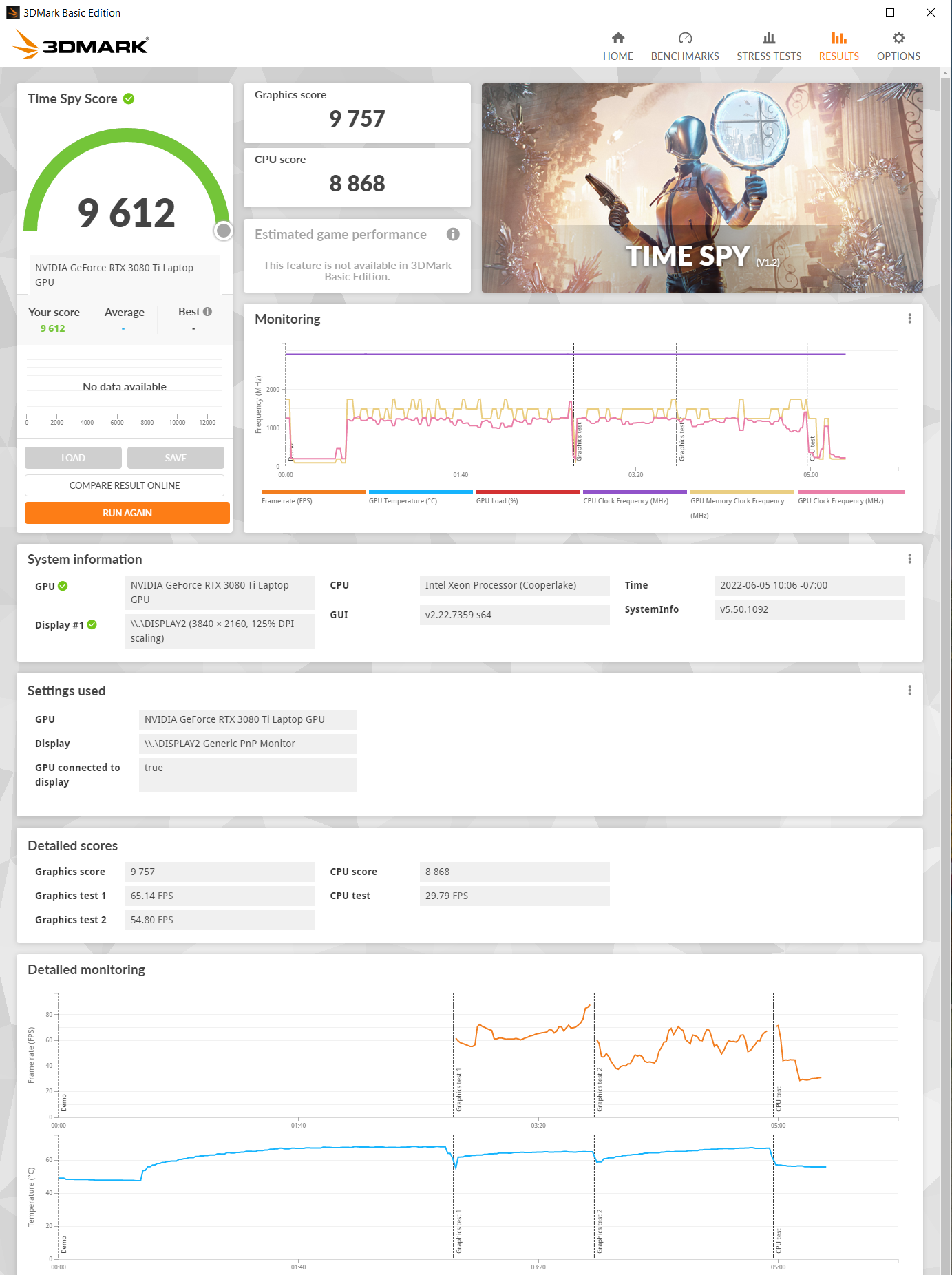Open System information three-dot menu
The height and width of the screenshot is (1275, 952).
tap(909, 559)
